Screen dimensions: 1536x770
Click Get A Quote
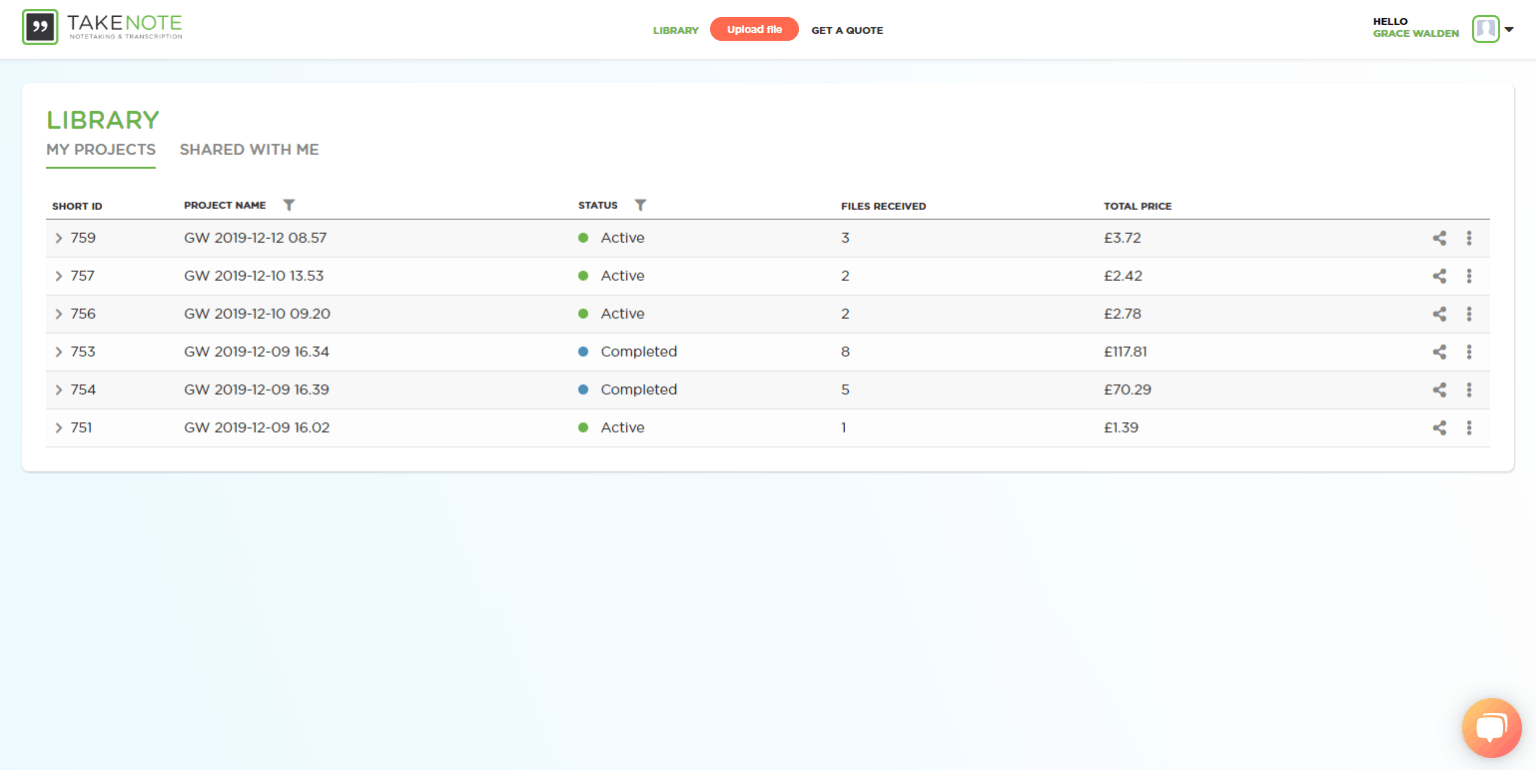point(847,30)
